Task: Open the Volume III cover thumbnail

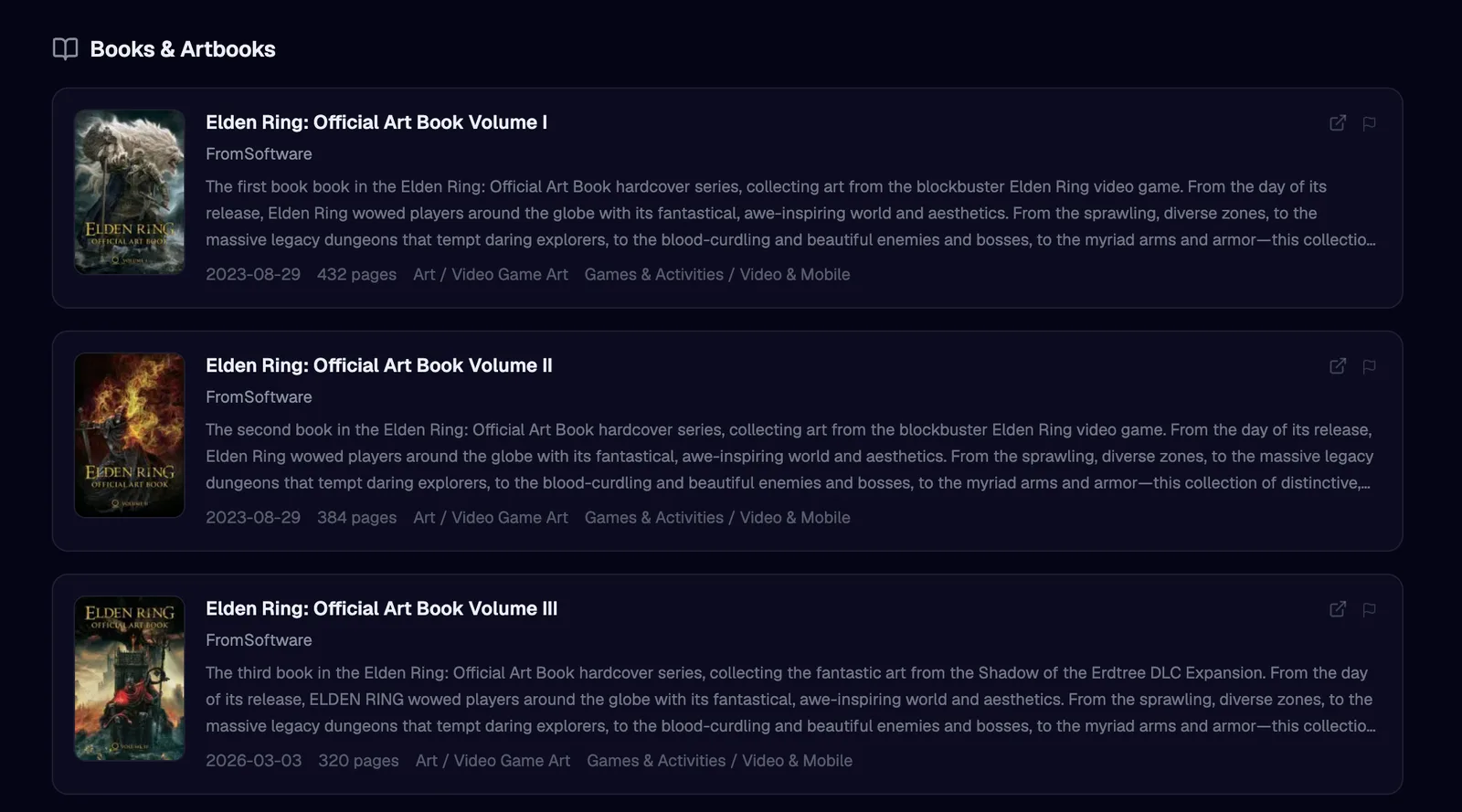Action: (130, 678)
